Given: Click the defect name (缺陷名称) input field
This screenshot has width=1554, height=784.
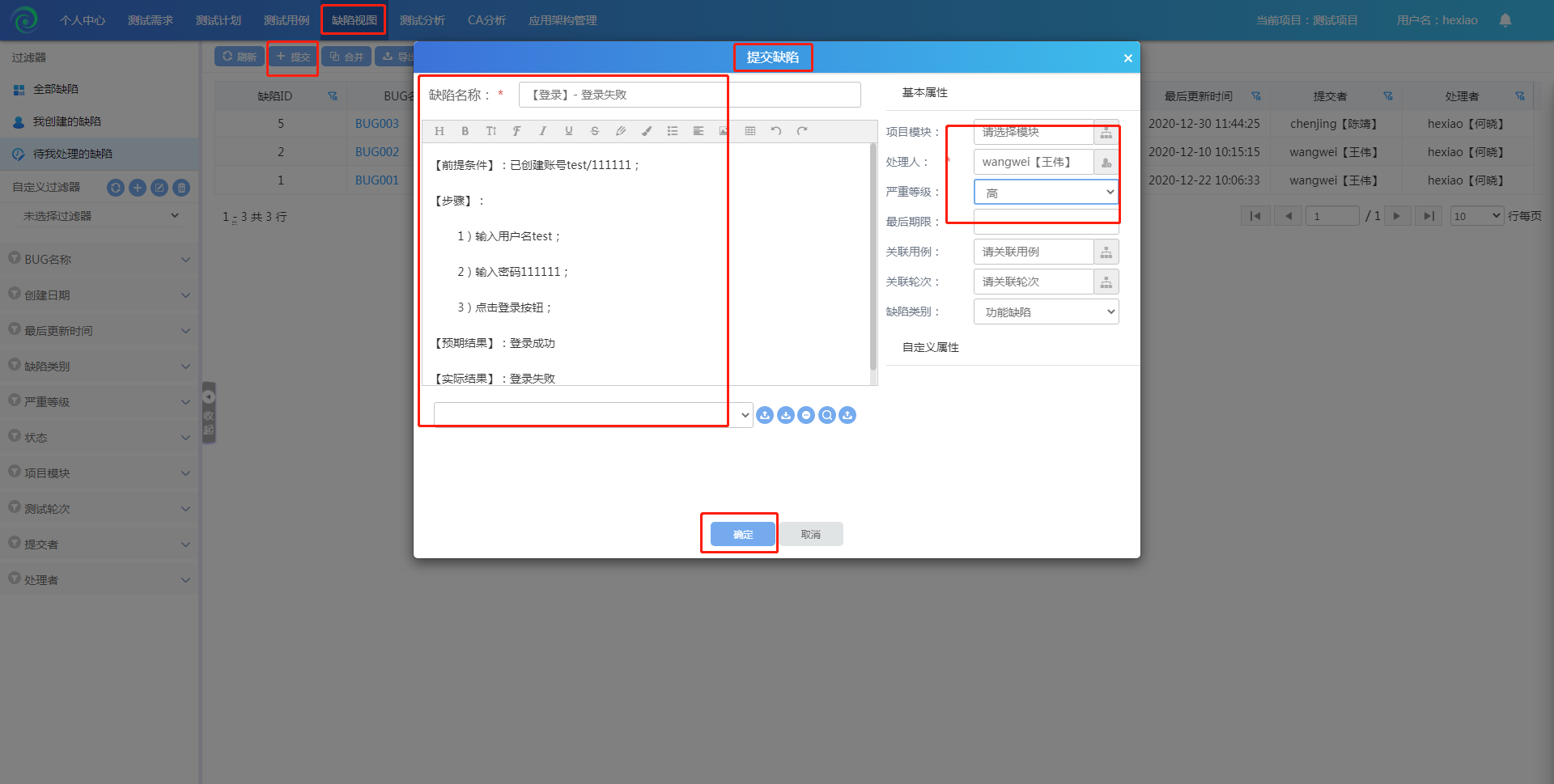Looking at the screenshot, I should click(689, 95).
